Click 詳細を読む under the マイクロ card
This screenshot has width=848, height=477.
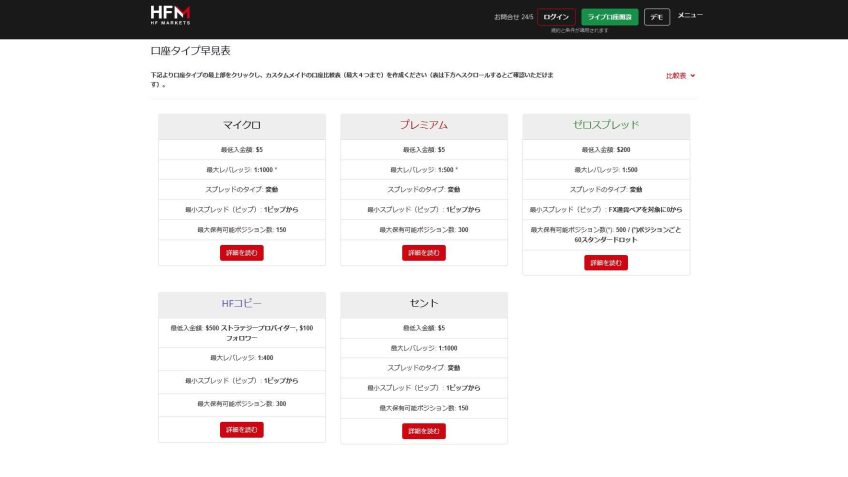point(242,253)
